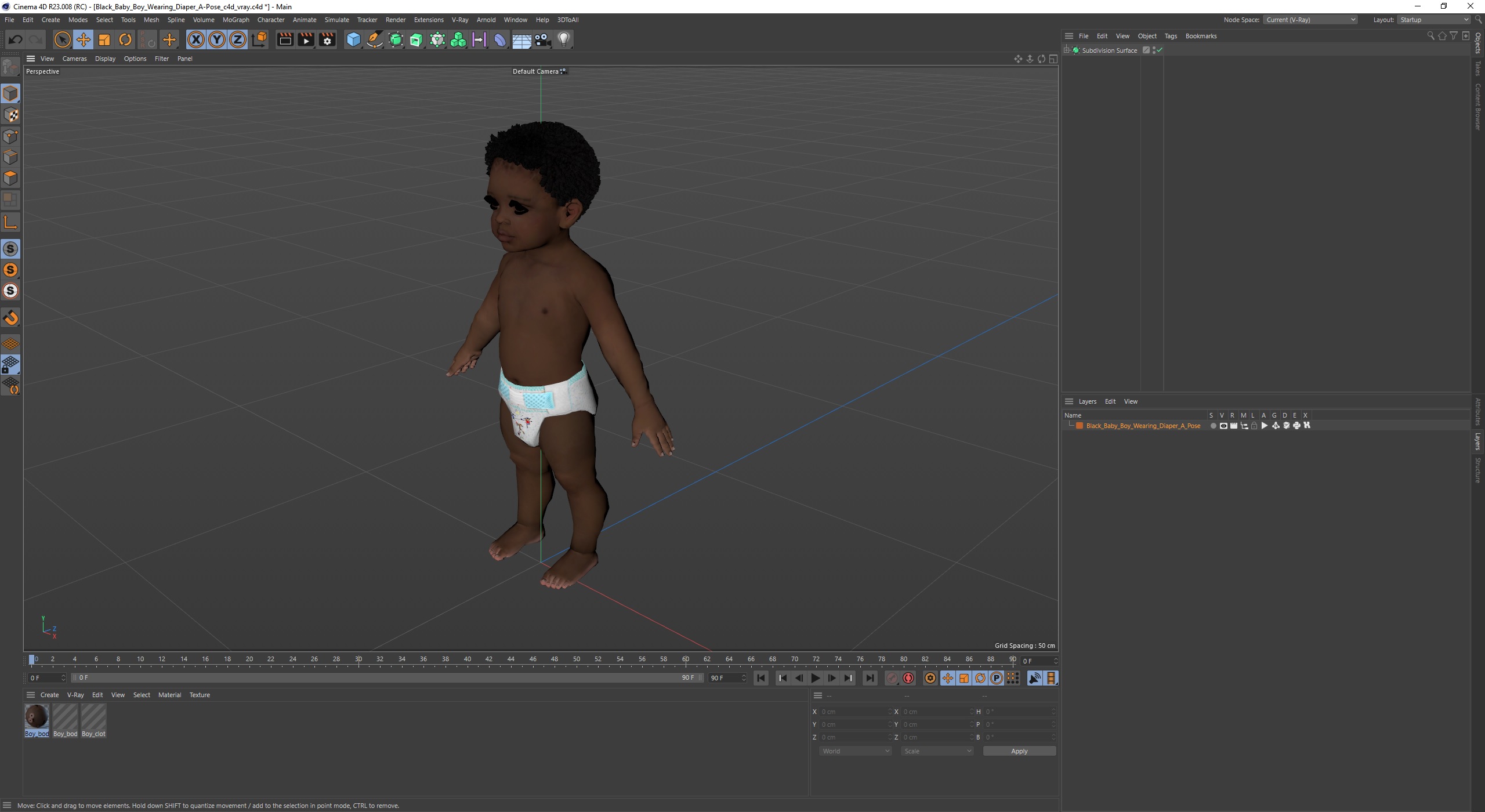Go to end of animation
1485x812 pixels.
tap(870, 678)
